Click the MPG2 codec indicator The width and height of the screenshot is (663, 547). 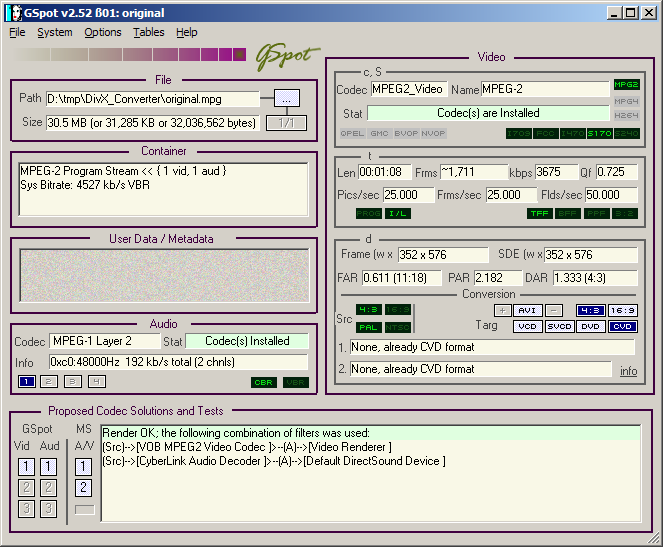626,85
